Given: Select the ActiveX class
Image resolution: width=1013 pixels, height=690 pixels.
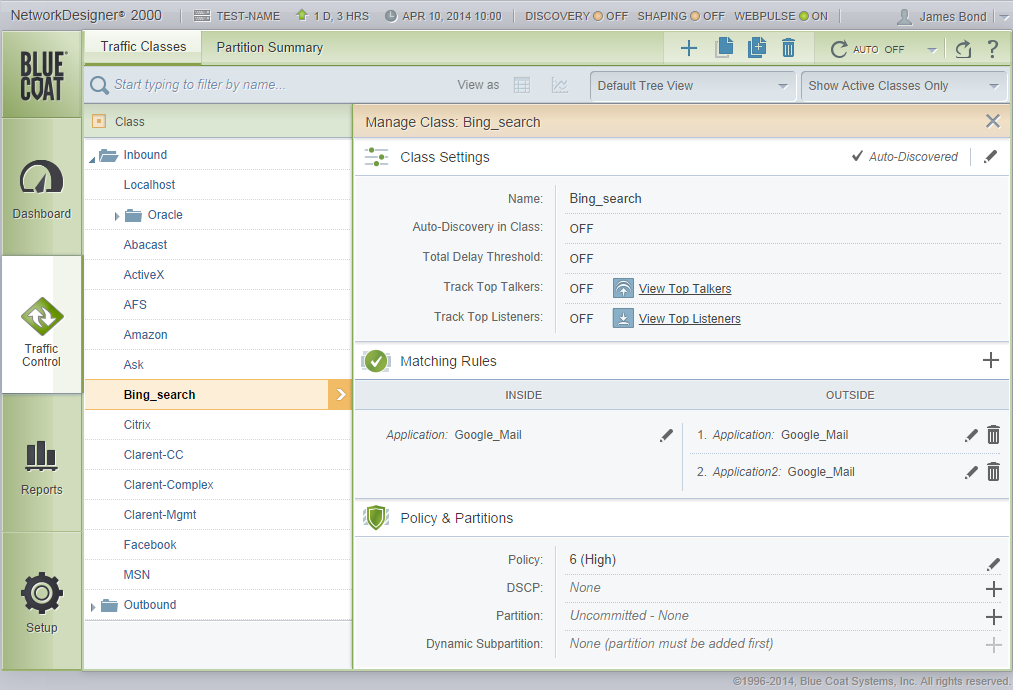Looking at the screenshot, I should tap(143, 275).
